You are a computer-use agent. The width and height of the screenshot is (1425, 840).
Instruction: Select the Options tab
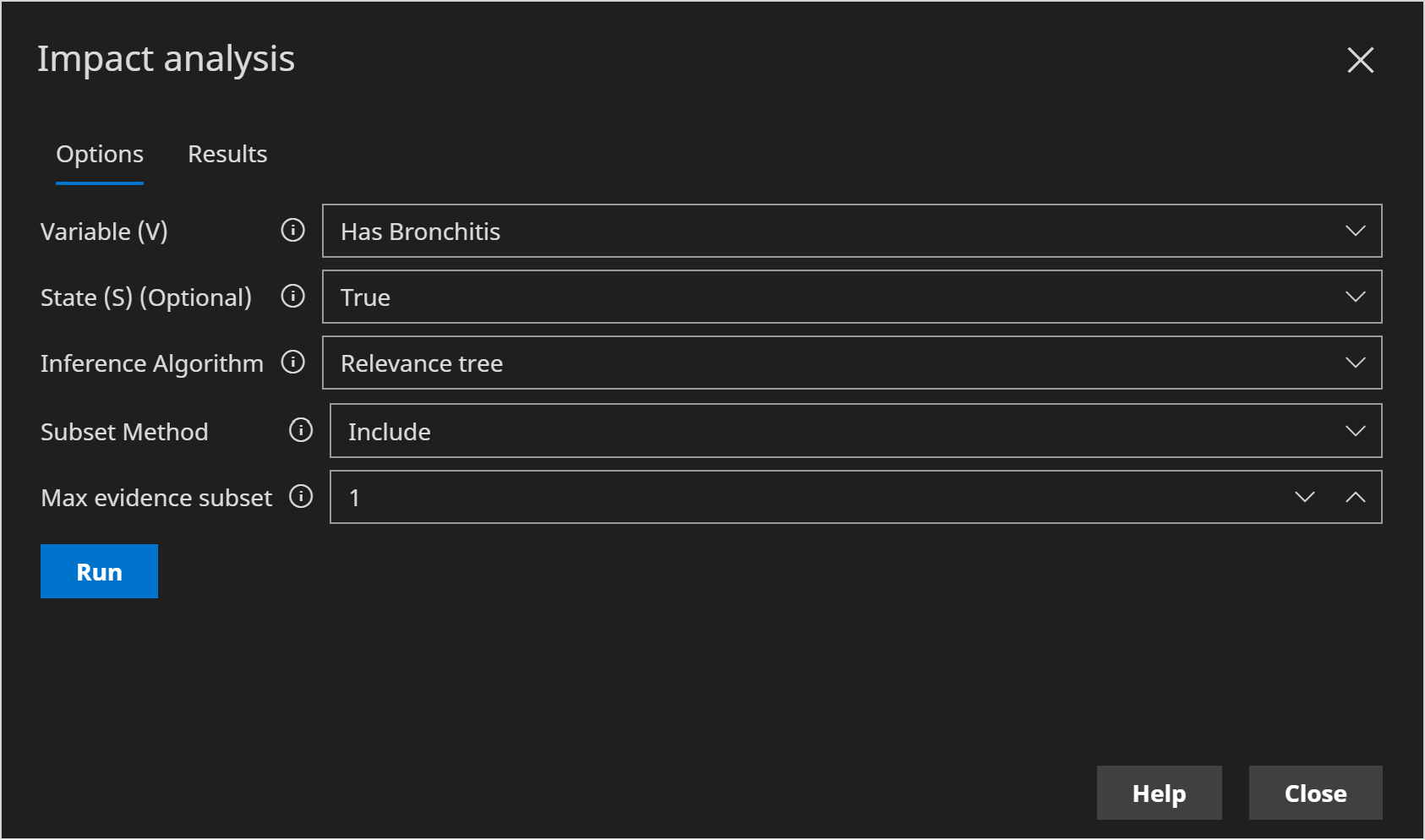click(x=100, y=154)
